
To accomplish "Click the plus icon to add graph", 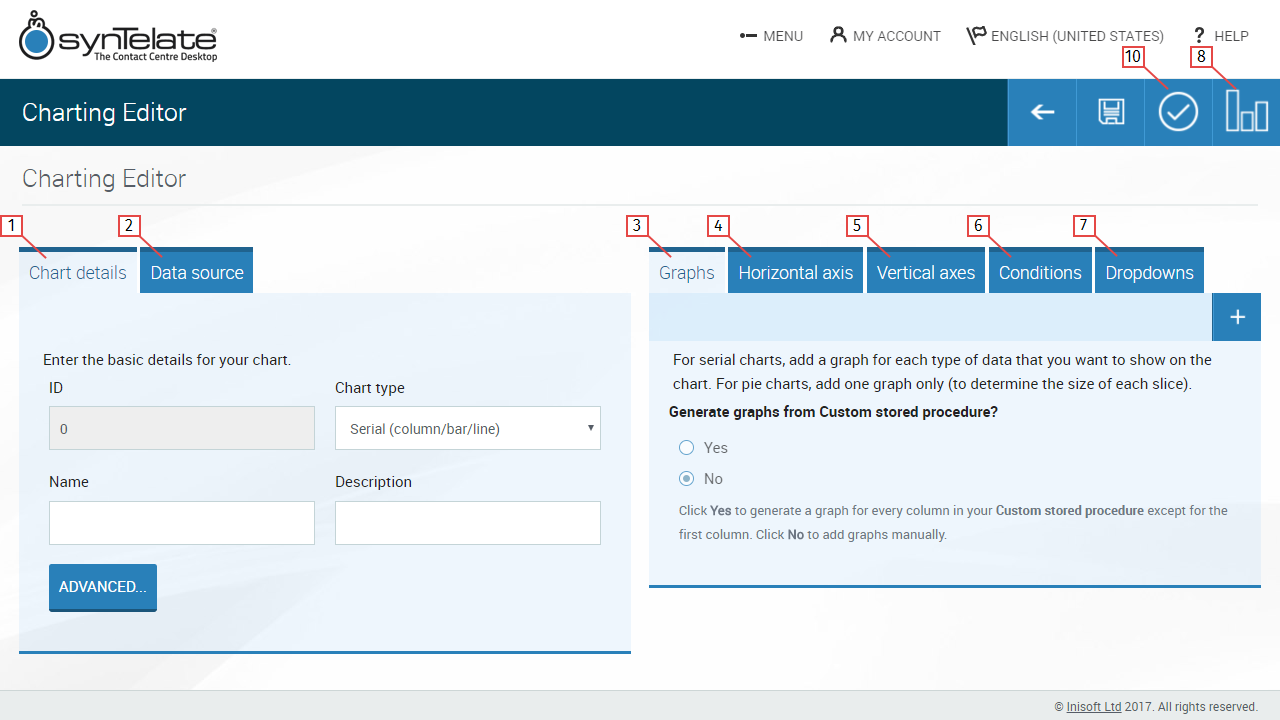I will (1236, 317).
